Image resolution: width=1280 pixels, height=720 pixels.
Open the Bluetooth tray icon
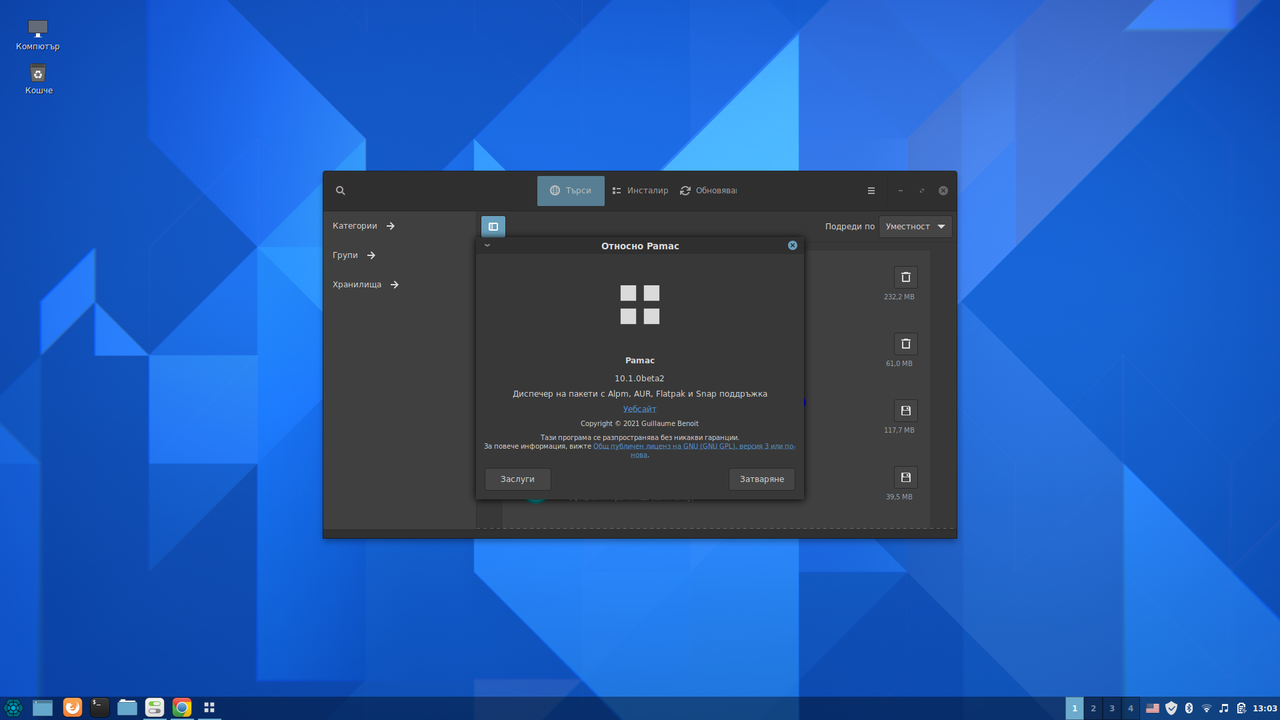click(1189, 708)
